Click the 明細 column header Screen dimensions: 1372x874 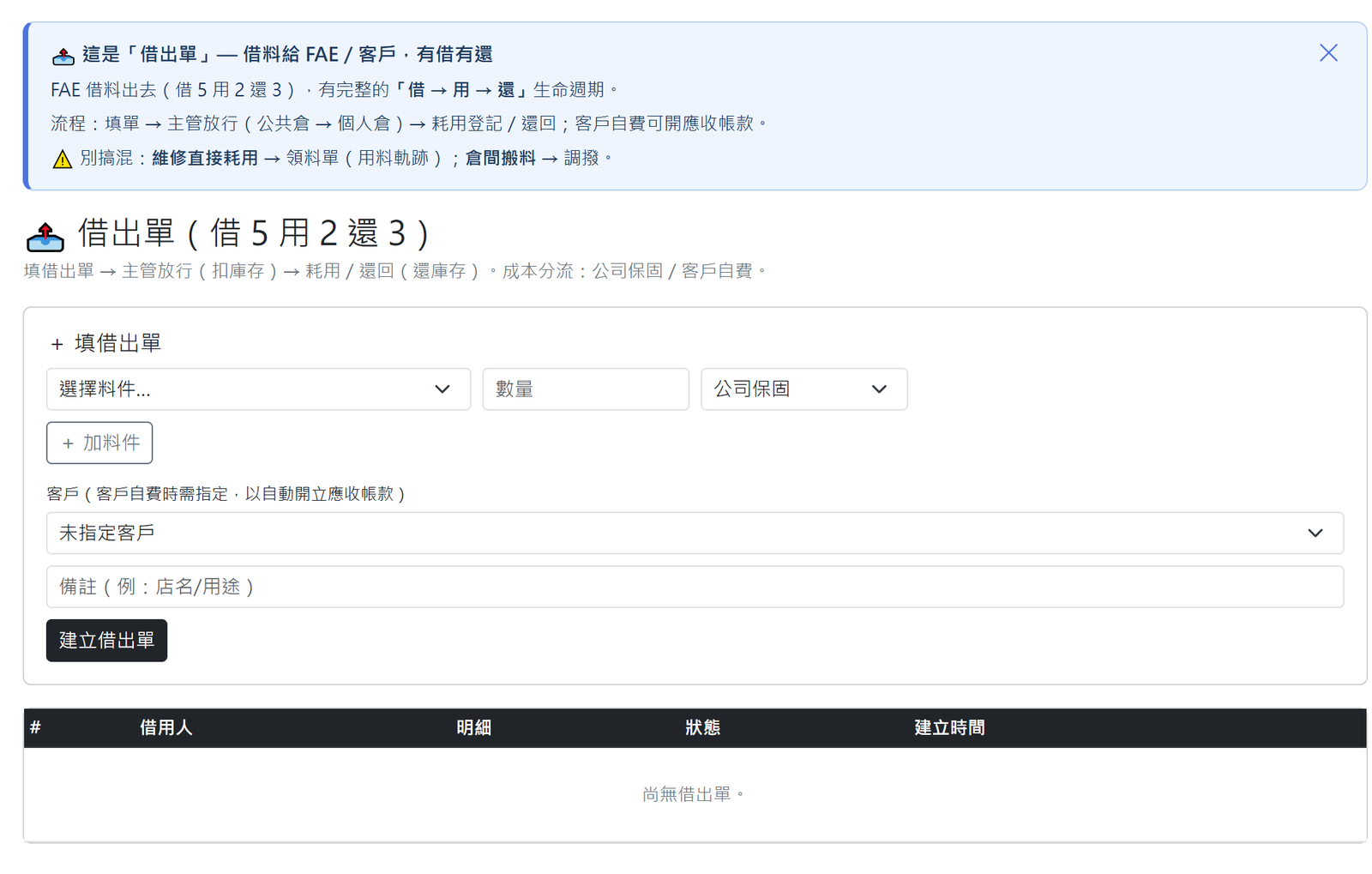[473, 728]
